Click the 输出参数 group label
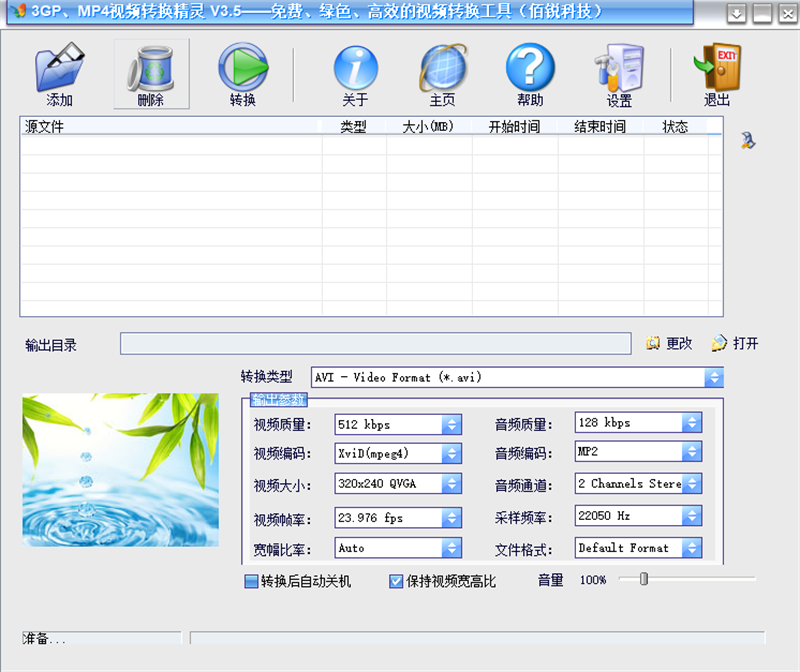Screen dimensions: 800x672 tap(279, 400)
